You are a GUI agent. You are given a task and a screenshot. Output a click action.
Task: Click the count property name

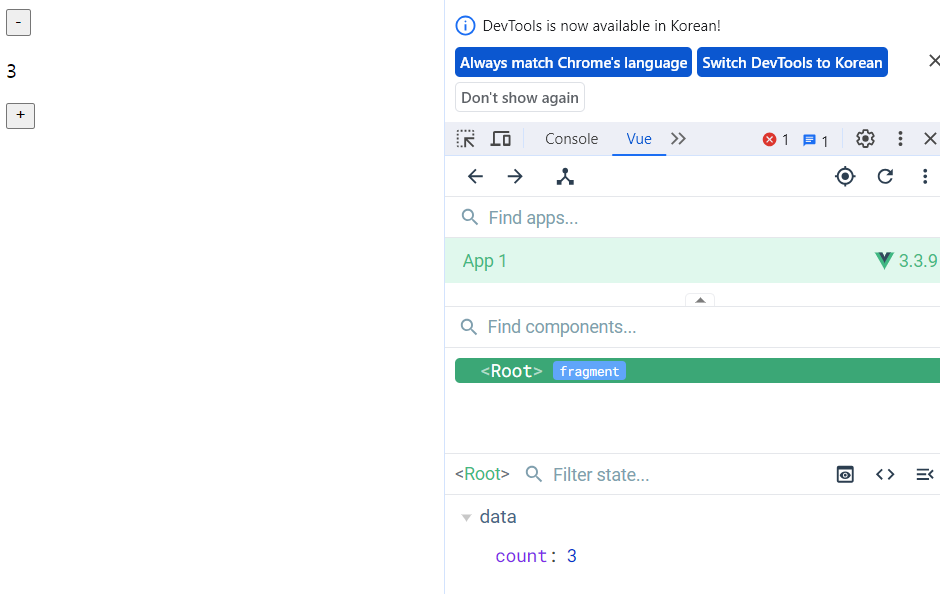coord(521,556)
